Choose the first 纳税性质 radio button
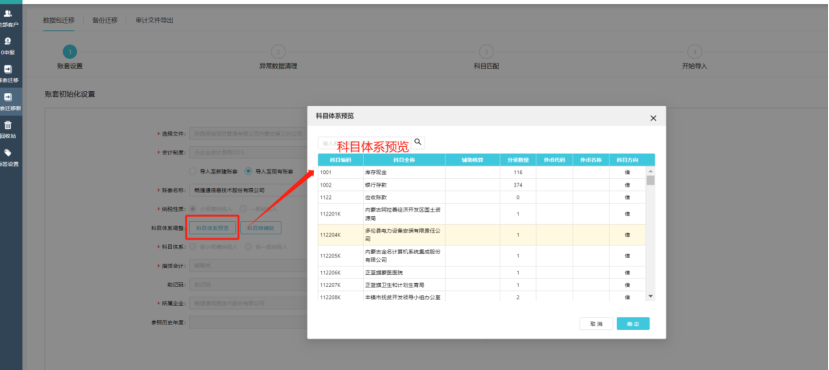Viewport: 829px width, 370px height. (193, 209)
